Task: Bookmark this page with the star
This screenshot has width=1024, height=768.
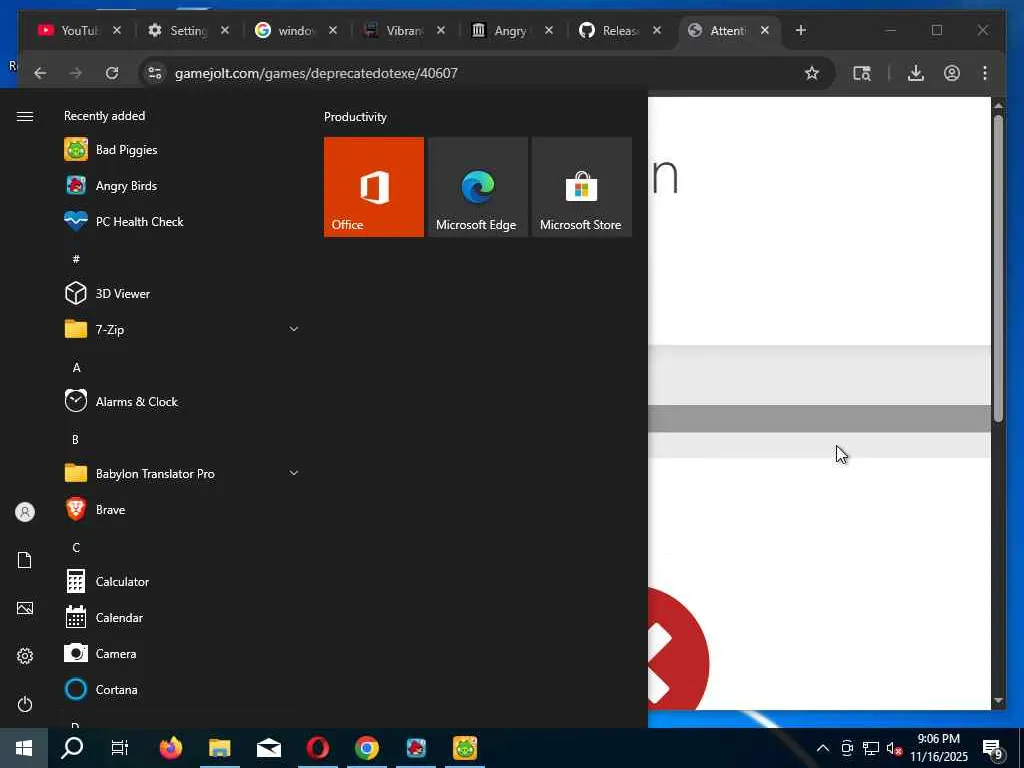Action: pos(812,72)
